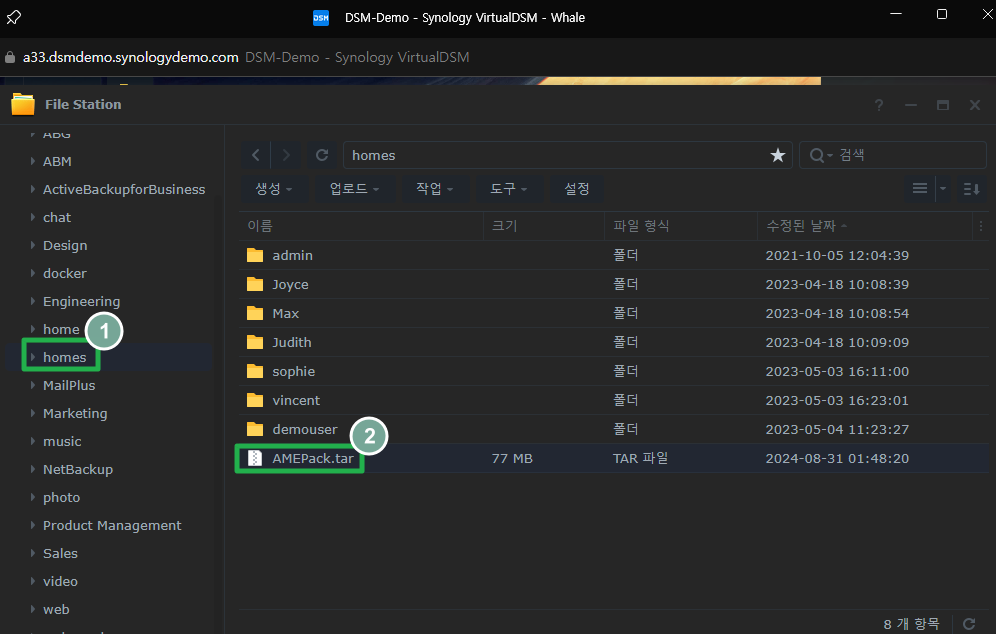
Task: Open File Station help question mark
Action: tap(879, 105)
